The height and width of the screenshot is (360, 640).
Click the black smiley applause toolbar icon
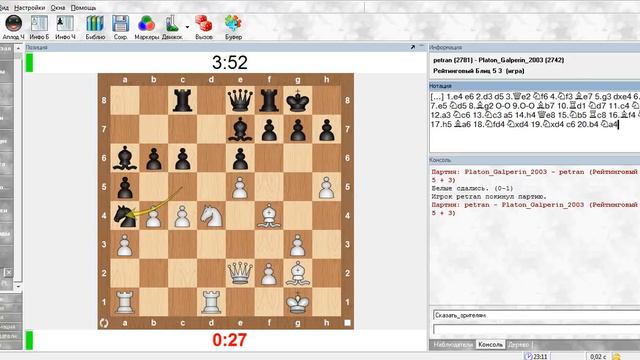click(x=13, y=24)
